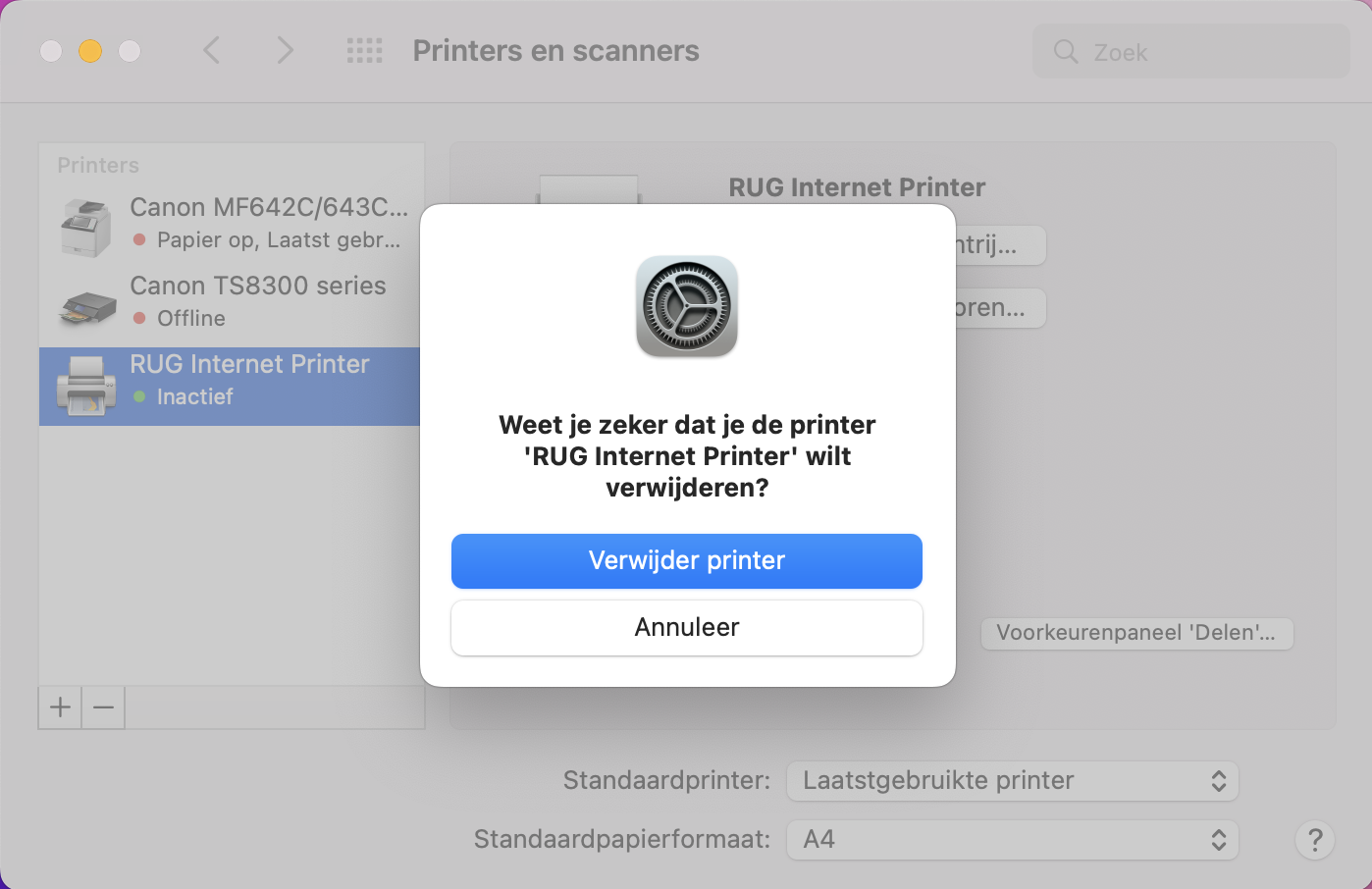Click the magnifying glass in the search field
The width and height of the screenshot is (1372, 889).
tap(1065, 52)
